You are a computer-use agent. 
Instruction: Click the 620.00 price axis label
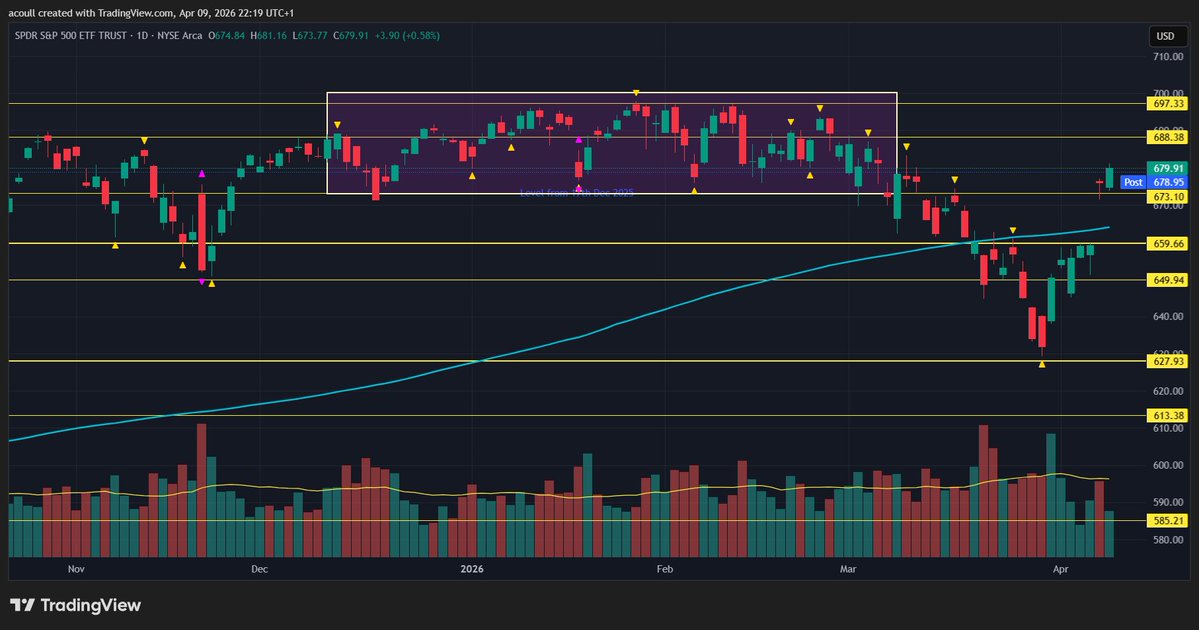(x=1168, y=391)
